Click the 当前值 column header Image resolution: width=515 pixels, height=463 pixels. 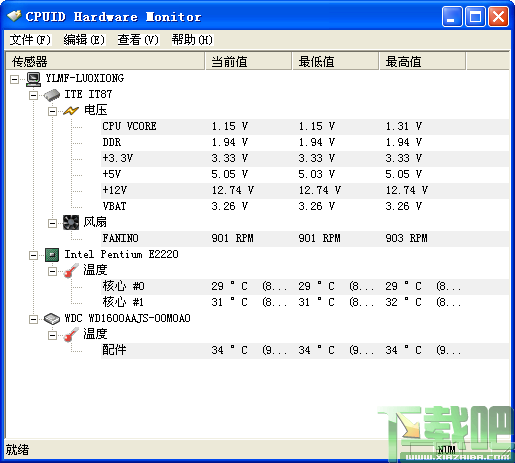coord(248,62)
